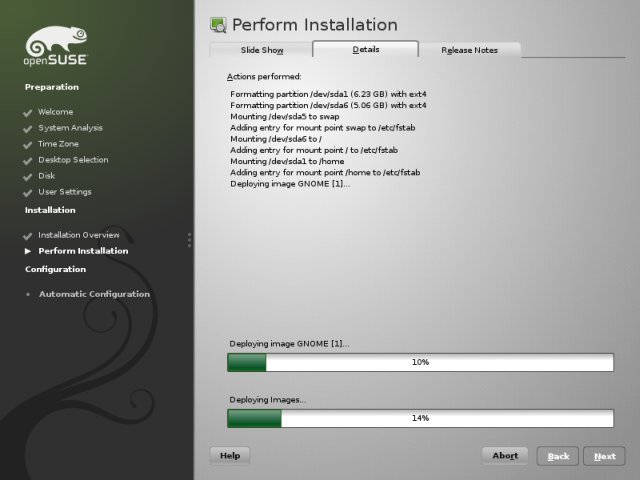Click the Preparation section heading
This screenshot has width=640, height=480.
[52, 87]
